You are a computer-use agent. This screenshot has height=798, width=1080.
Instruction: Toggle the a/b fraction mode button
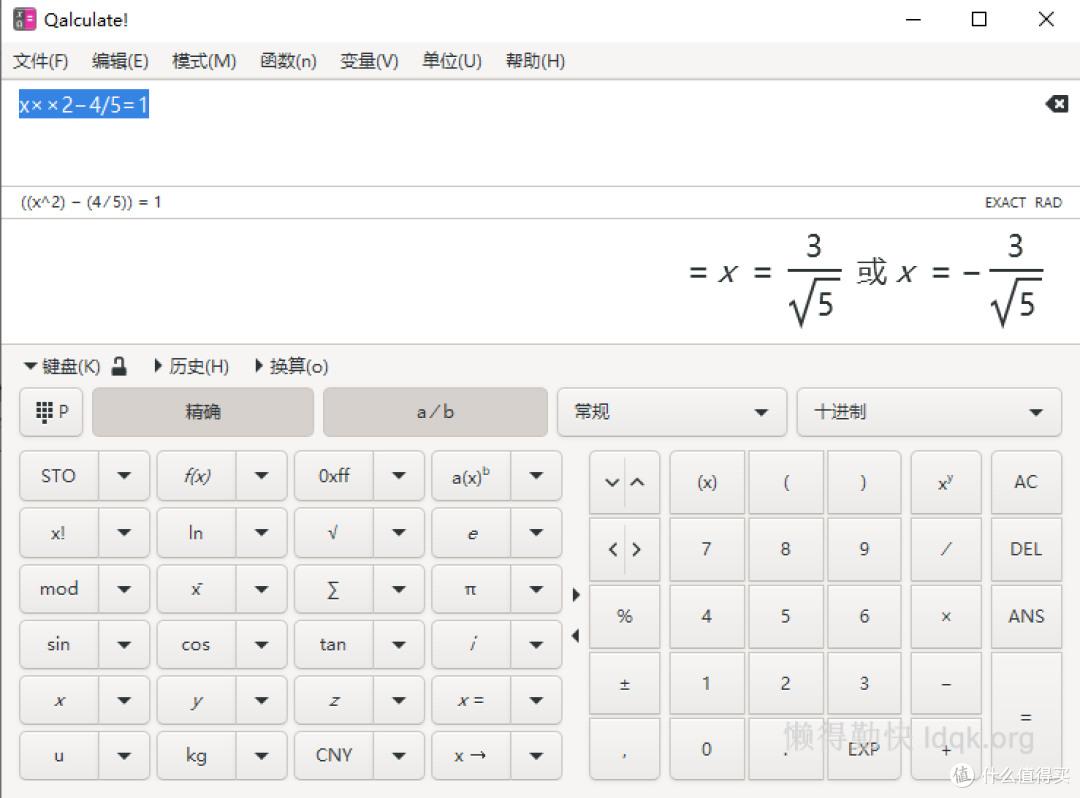pos(435,412)
